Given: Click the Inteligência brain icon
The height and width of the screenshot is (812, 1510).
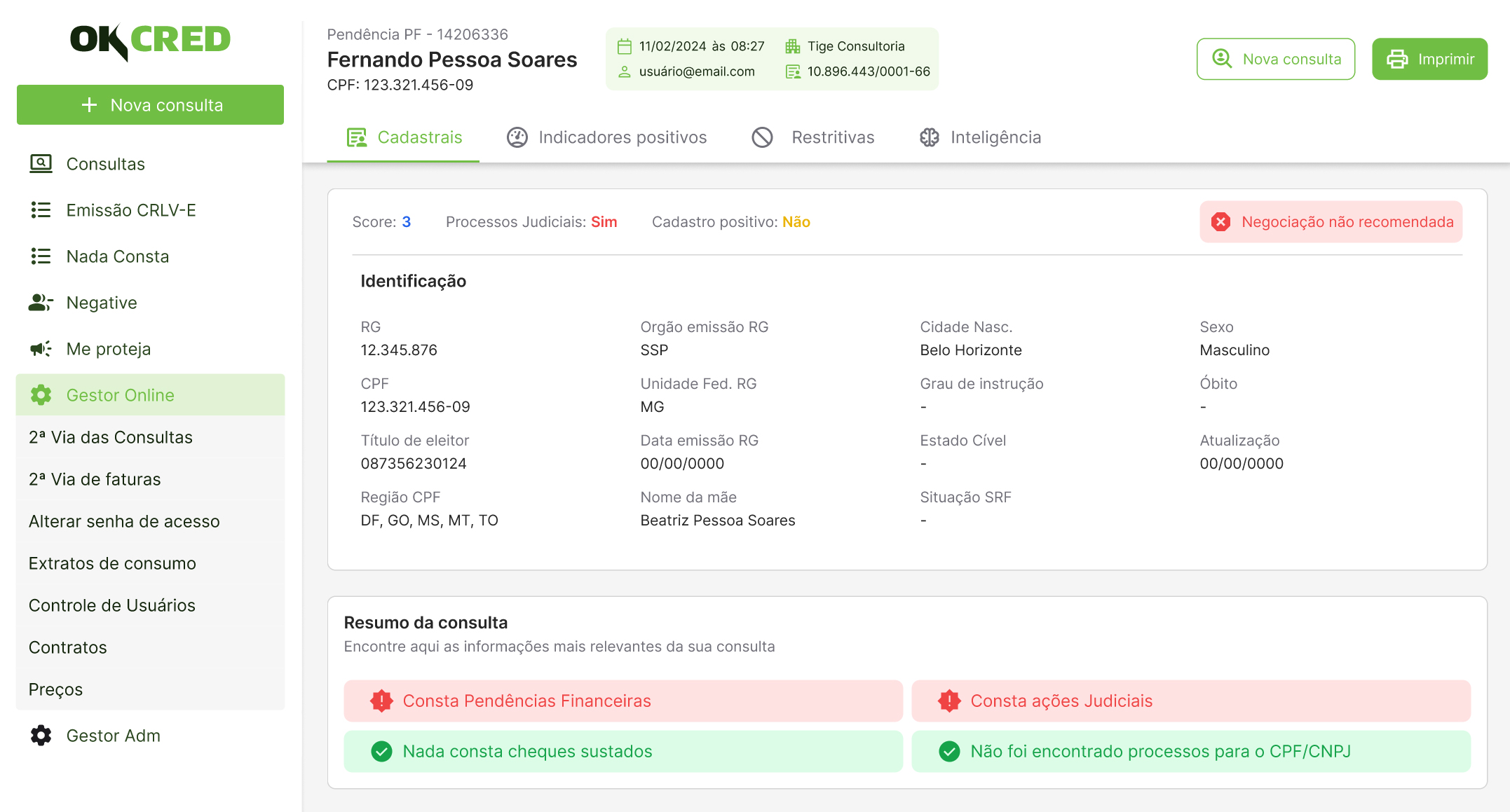Looking at the screenshot, I should [x=929, y=137].
